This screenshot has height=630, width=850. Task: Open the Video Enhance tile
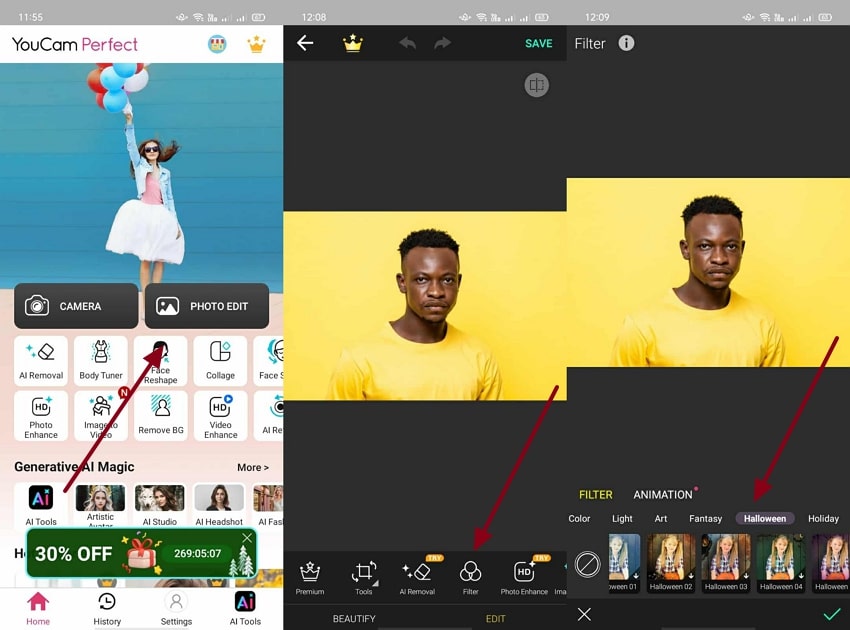(220, 416)
